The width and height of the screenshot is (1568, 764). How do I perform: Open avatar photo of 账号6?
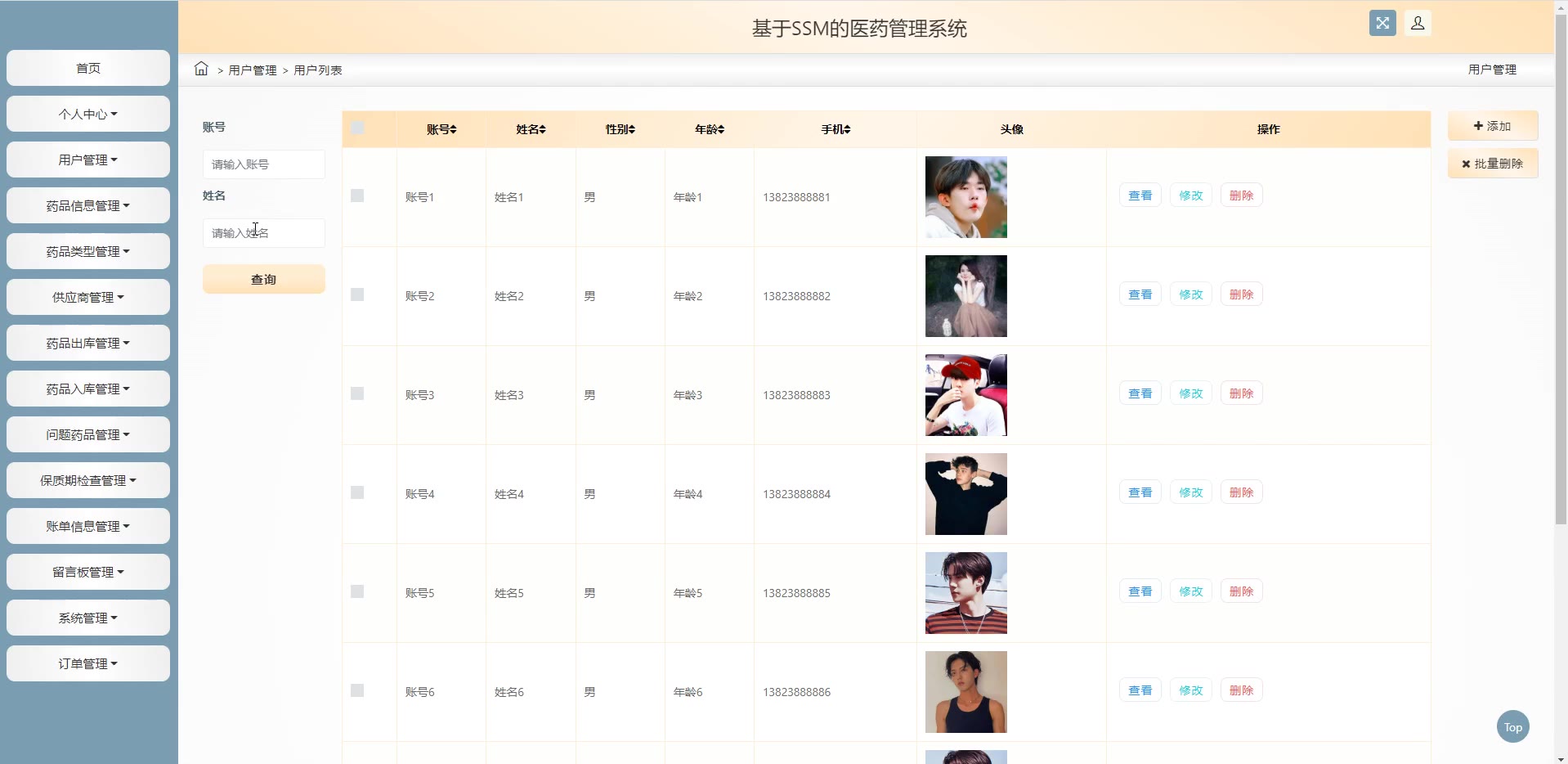(966, 692)
